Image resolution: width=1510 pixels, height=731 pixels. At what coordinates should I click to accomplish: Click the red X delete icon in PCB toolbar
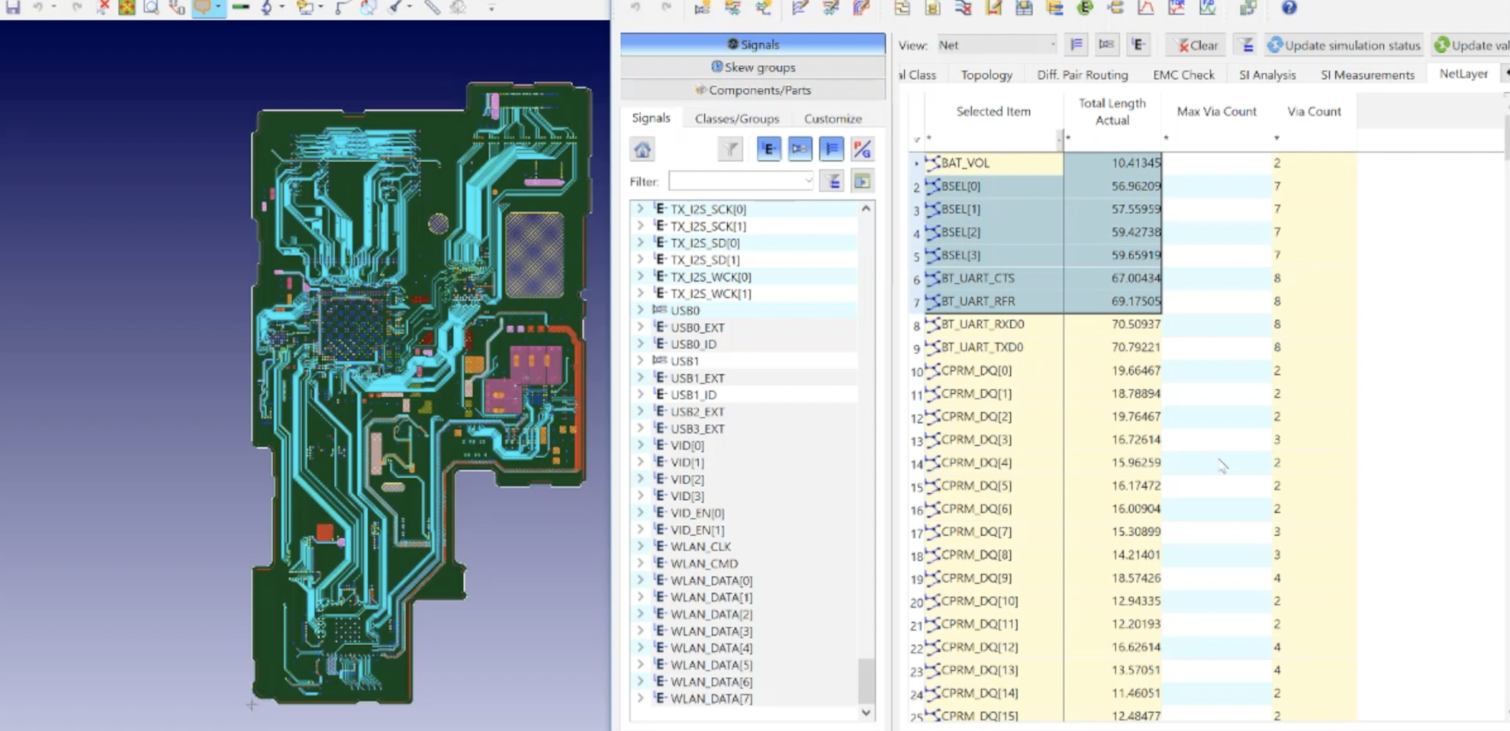(x=104, y=7)
